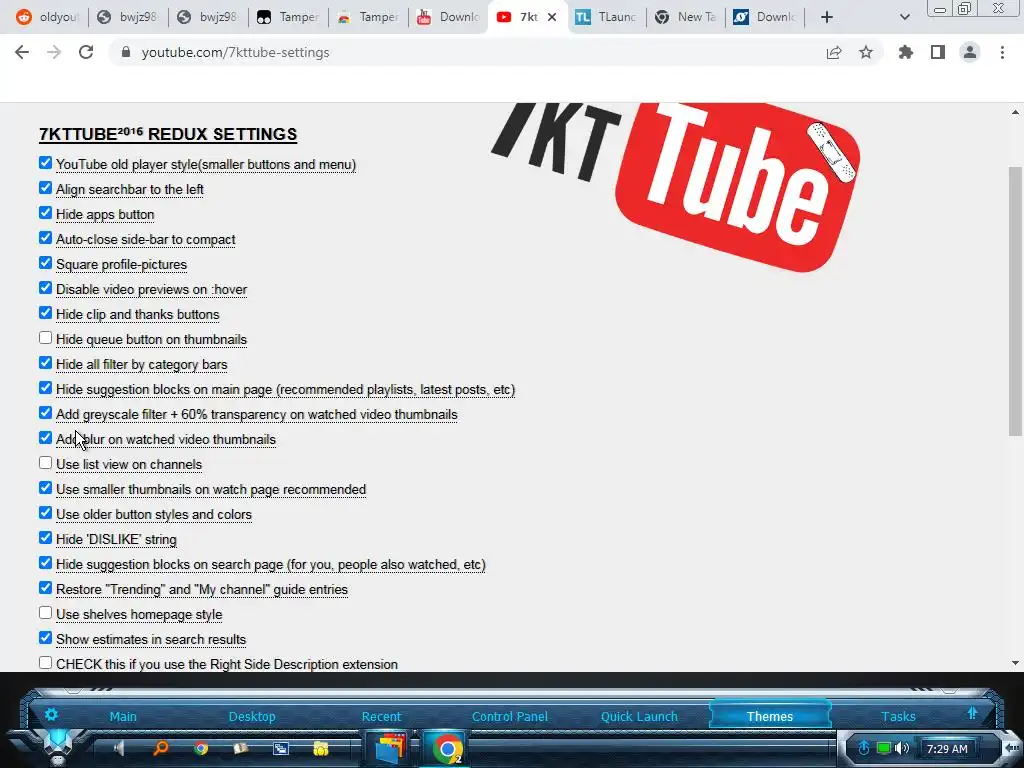This screenshot has width=1024, height=768.
Task: Click the dock up-arrow pin icon
Action: click(x=972, y=713)
